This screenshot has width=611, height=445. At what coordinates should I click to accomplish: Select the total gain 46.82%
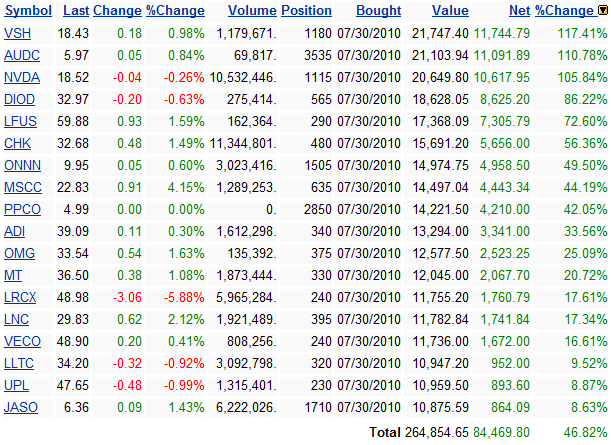pos(585,433)
